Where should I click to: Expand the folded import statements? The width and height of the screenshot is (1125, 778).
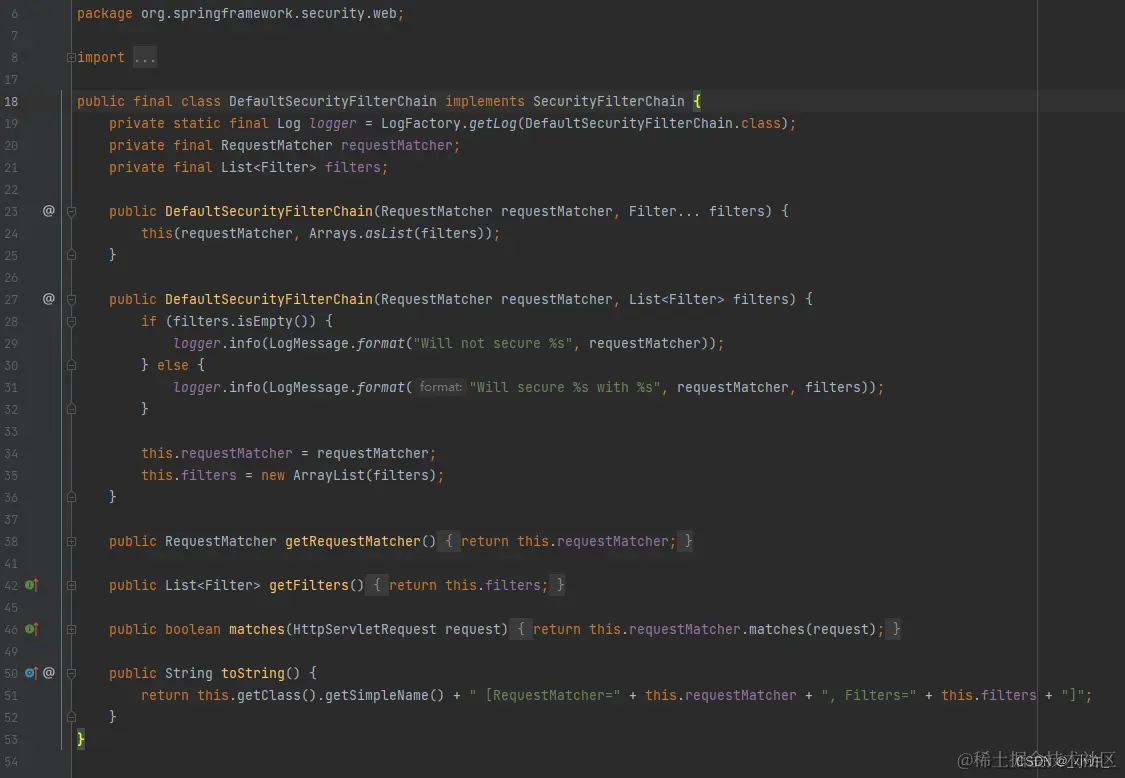(x=71, y=57)
